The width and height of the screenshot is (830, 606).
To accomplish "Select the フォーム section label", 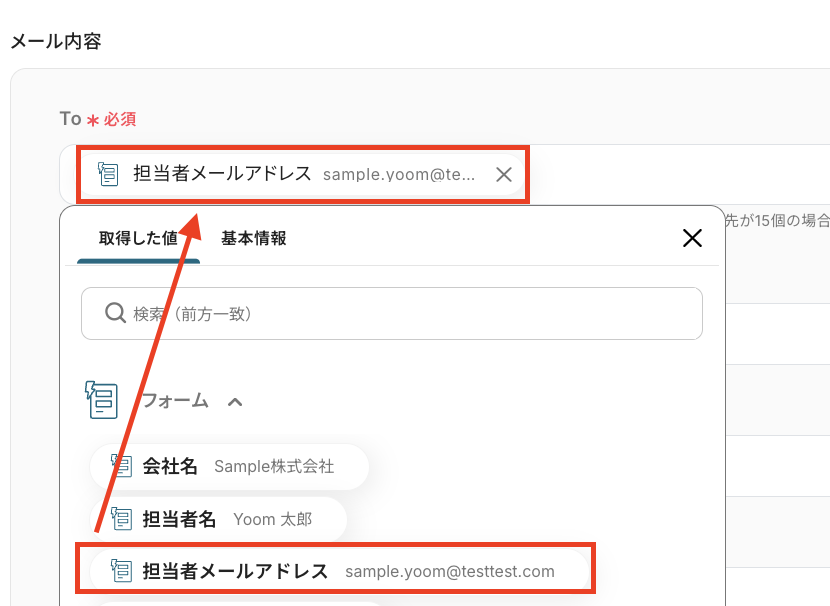I will pos(175,401).
